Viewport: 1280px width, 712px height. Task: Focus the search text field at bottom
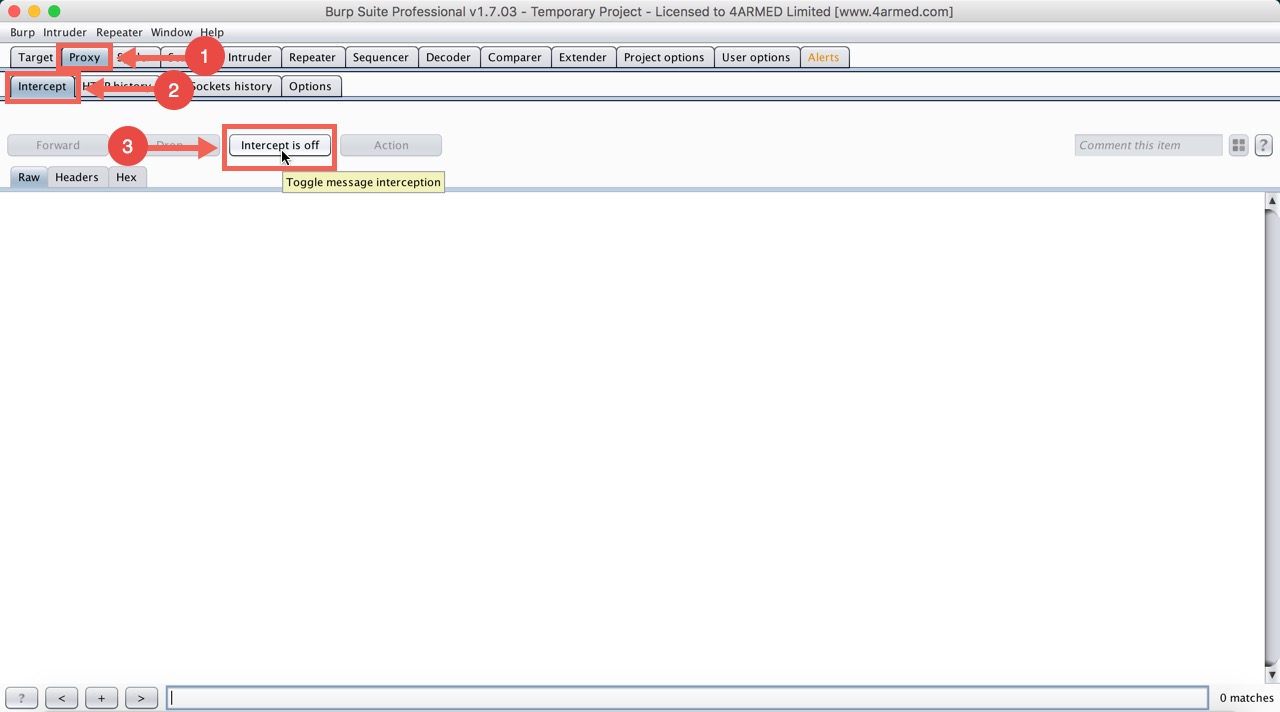point(687,698)
